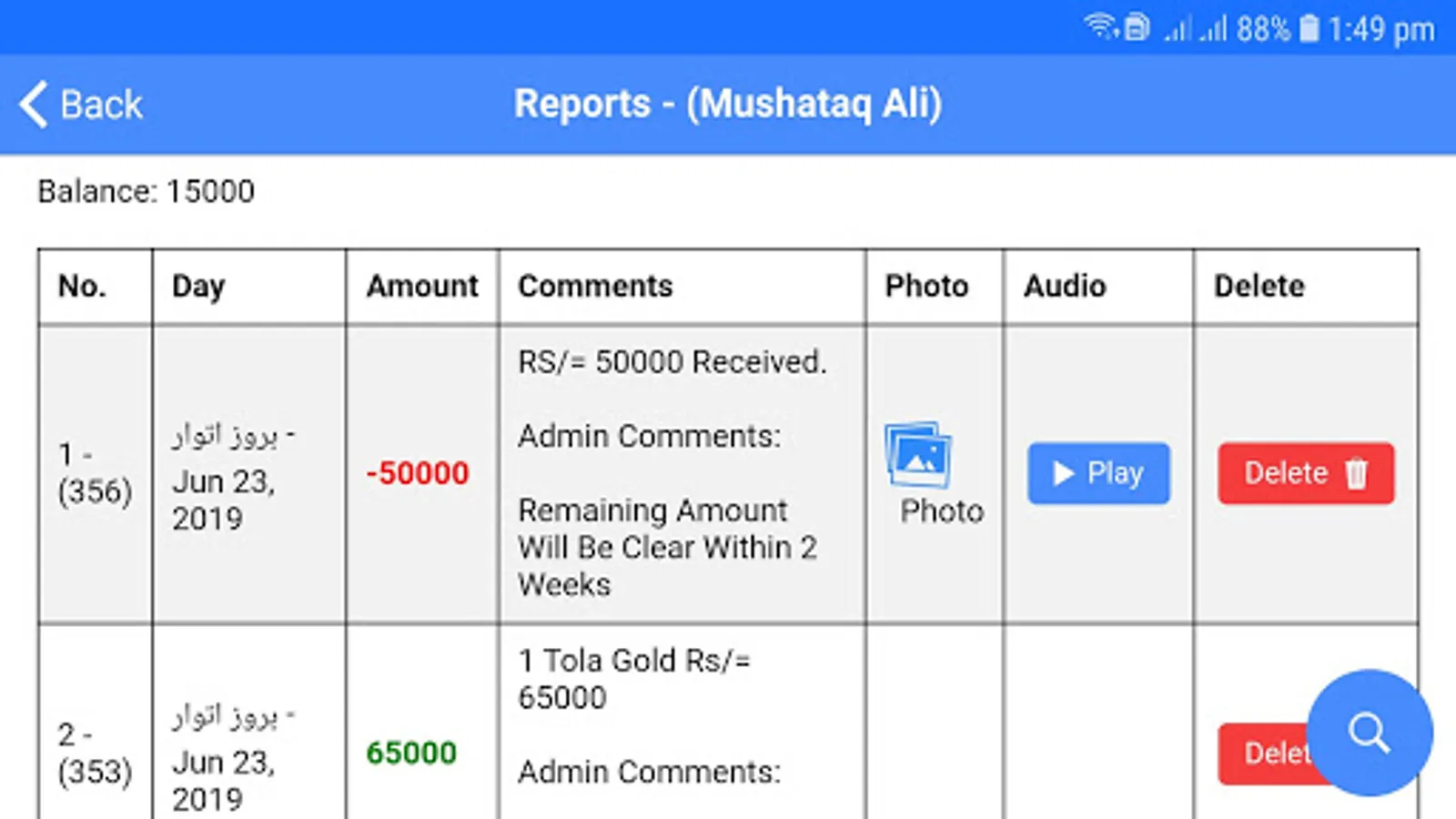Tap the green 65000 amount
Viewport: 1456px width, 819px height.
tap(411, 753)
